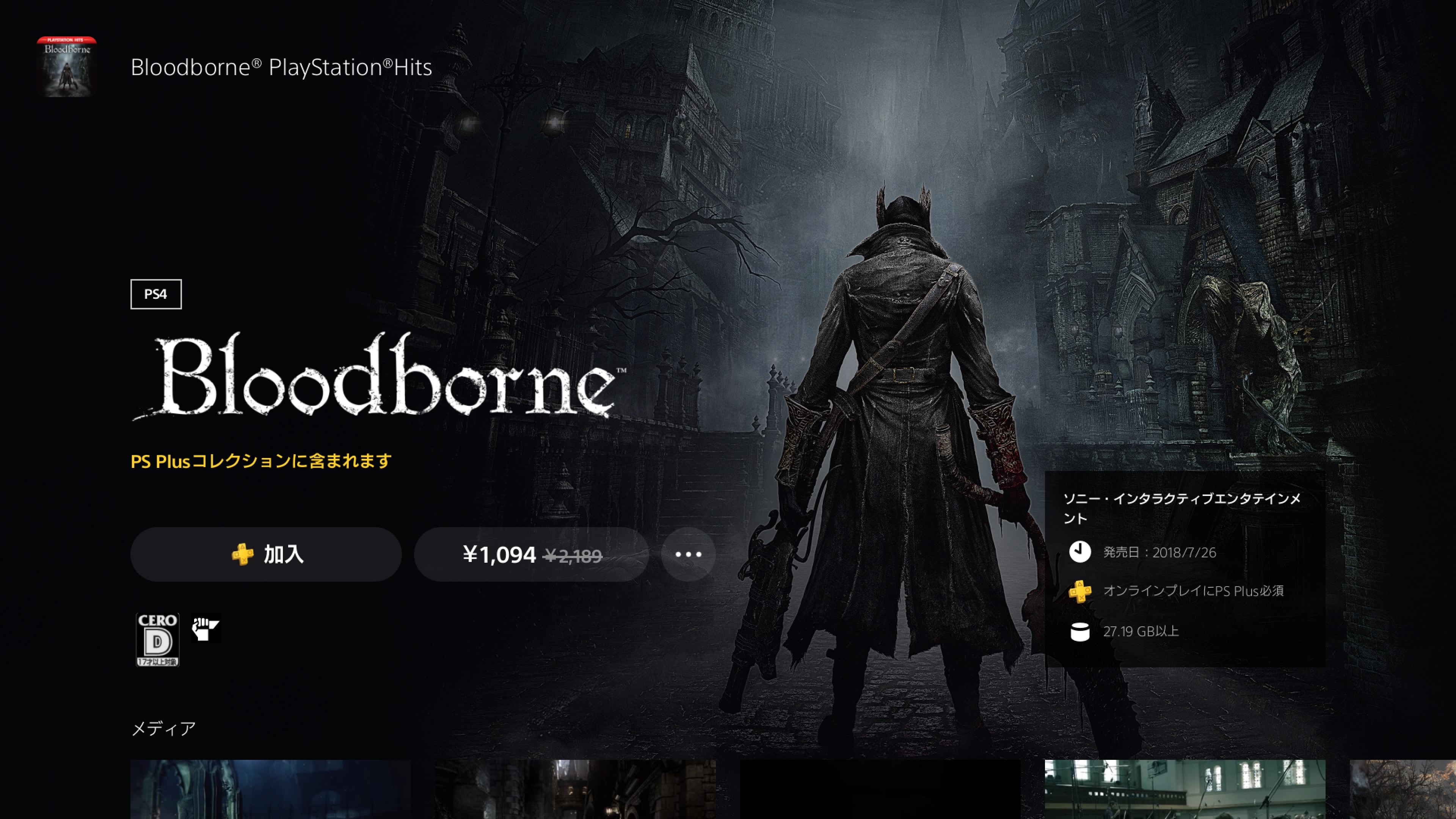Open the Bloodborne game cover thumbnail icon
This screenshot has height=819, width=1456.
click(x=67, y=67)
